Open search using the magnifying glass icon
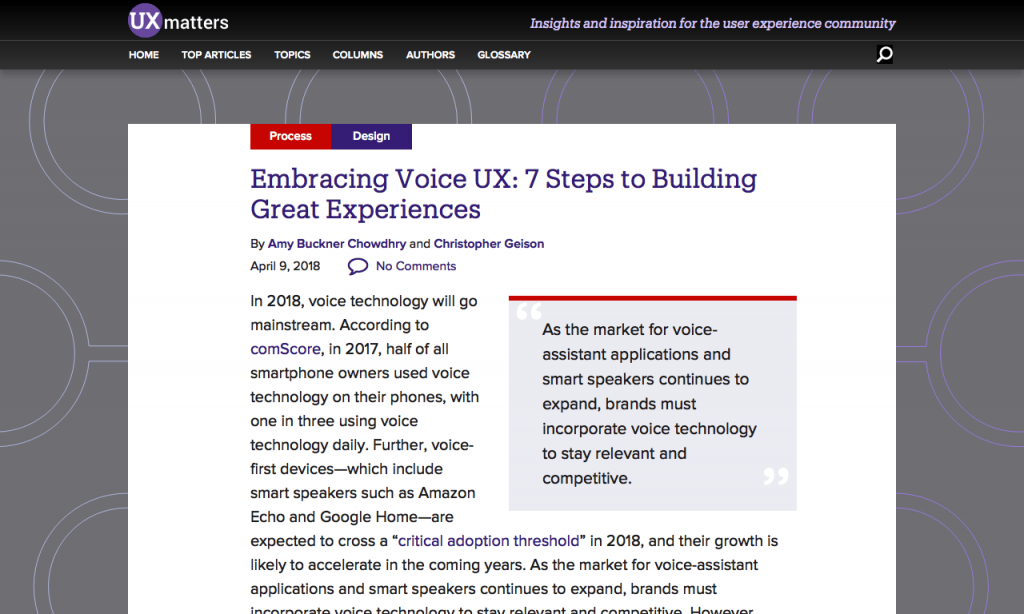Screen dimensions: 1024x614 [x=884, y=55]
